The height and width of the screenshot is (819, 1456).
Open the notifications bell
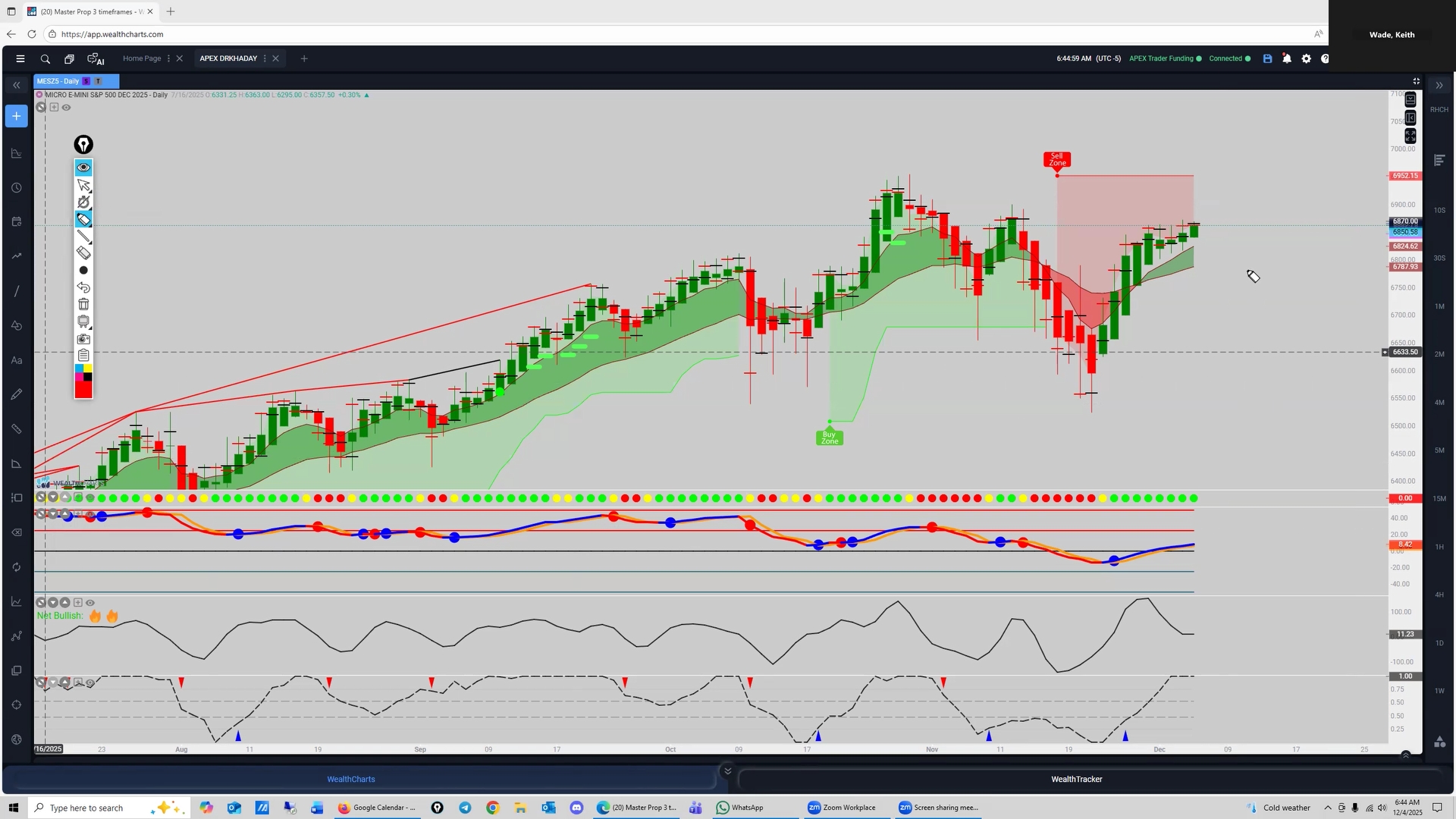click(x=1287, y=58)
